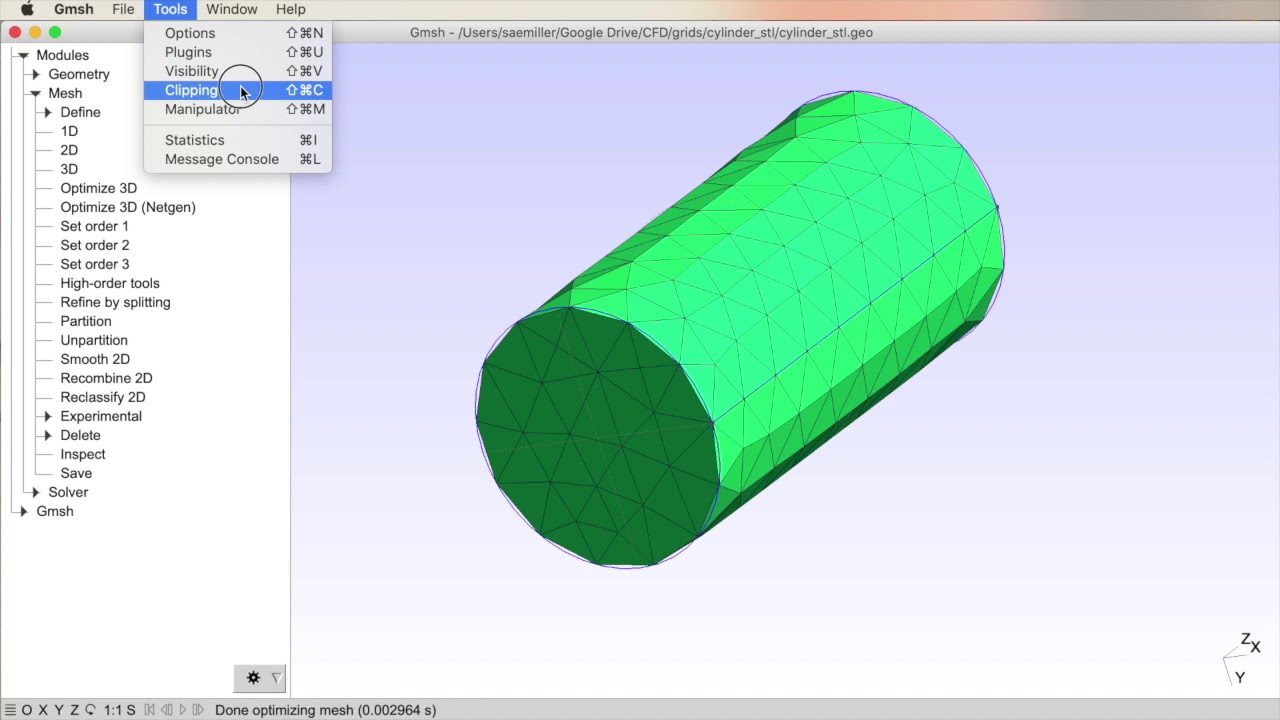1280x720 pixels.
Task: Choose Plugins from Tools menu
Action: click(x=238, y=52)
